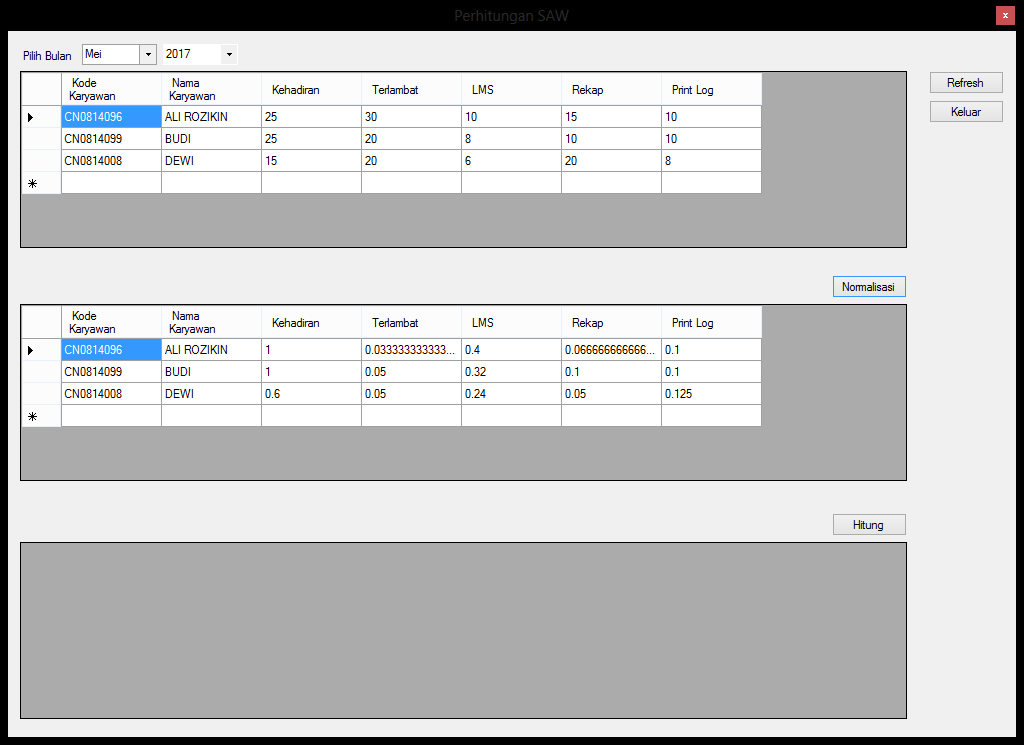The width and height of the screenshot is (1024, 745).
Task: Click BUDI cell in normalization table
Action: pos(211,372)
